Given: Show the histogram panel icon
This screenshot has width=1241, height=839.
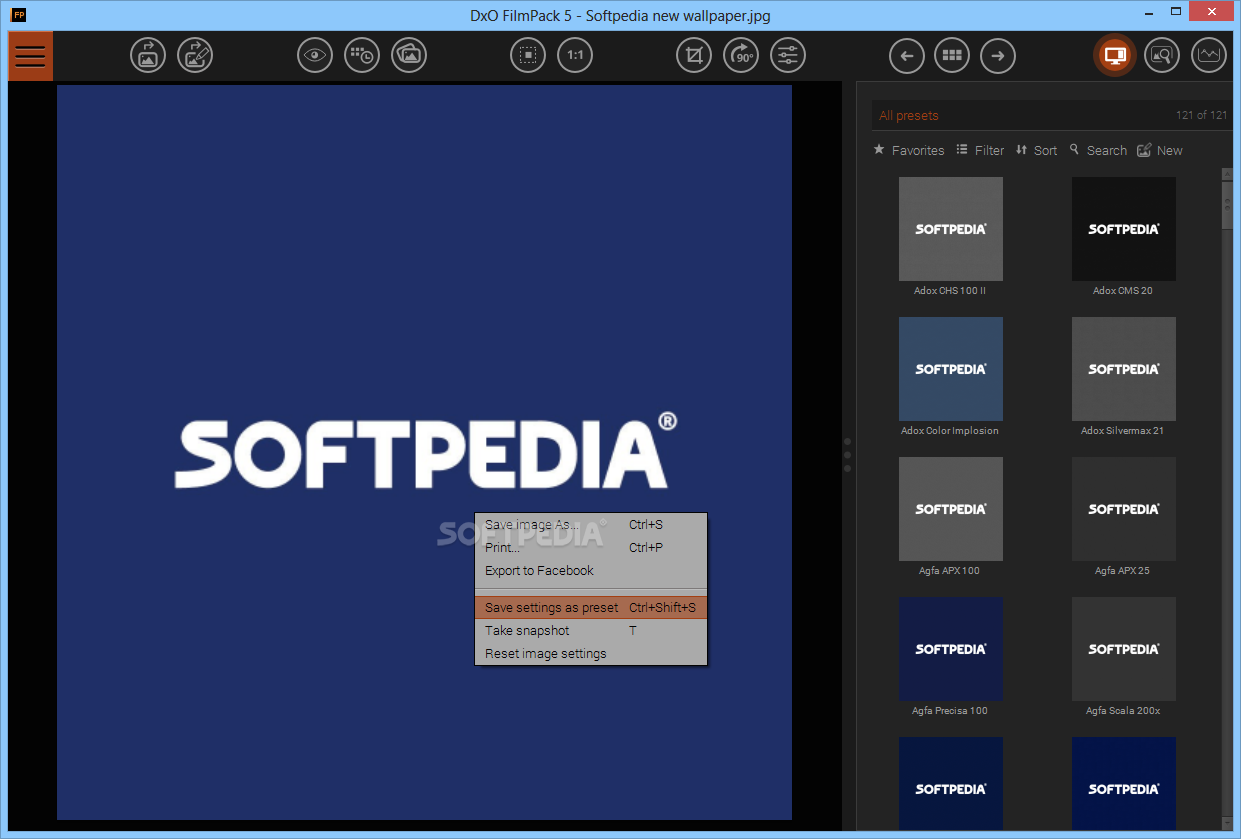Looking at the screenshot, I should tap(1209, 55).
